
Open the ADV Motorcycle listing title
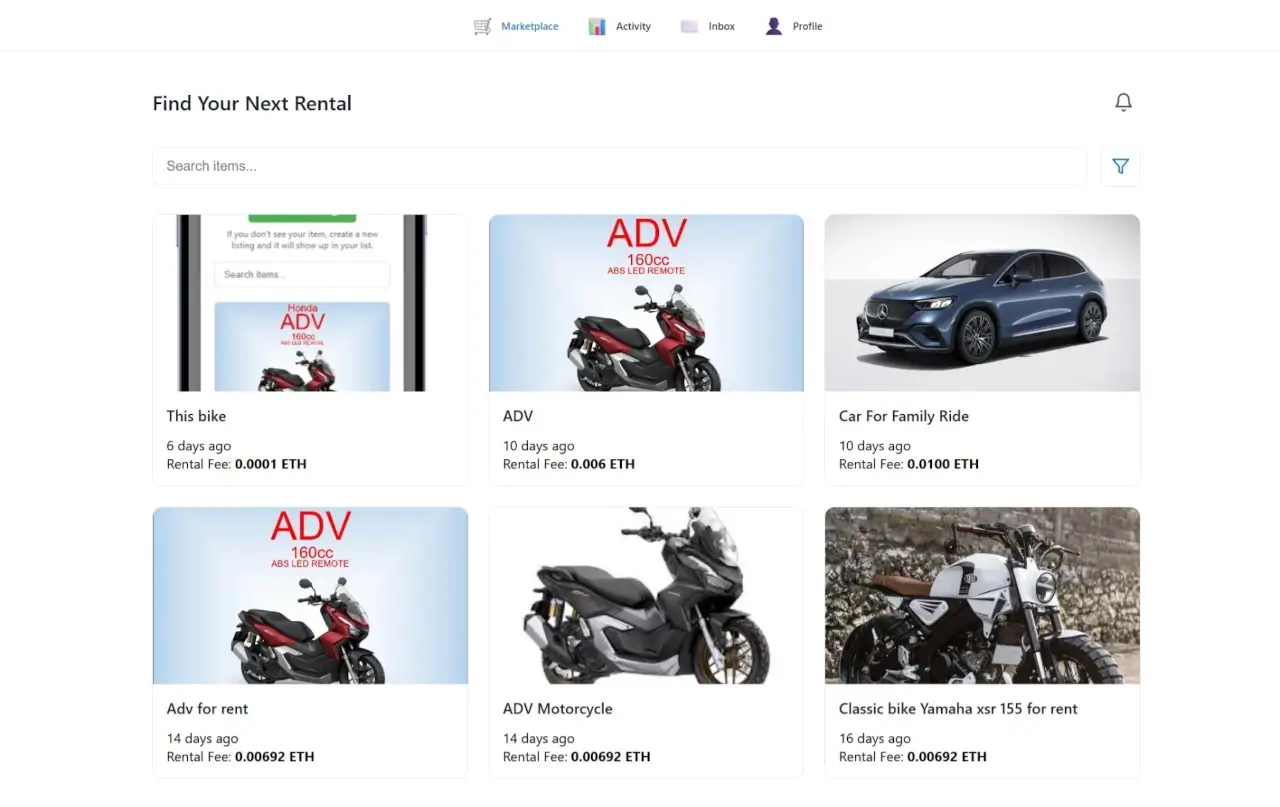(x=557, y=709)
